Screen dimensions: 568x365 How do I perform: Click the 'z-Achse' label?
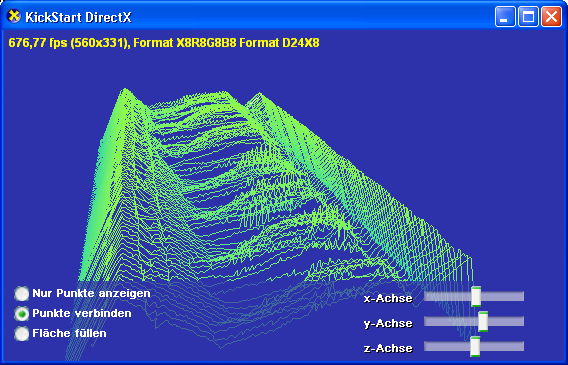(388, 348)
